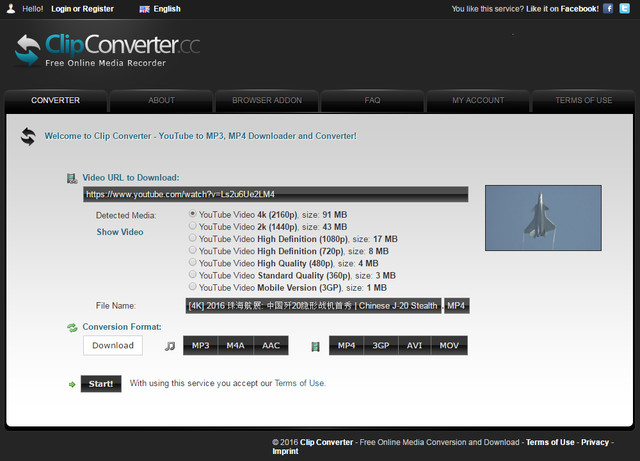
Task: Click the jet fighter video thumbnail
Action: coord(543,218)
